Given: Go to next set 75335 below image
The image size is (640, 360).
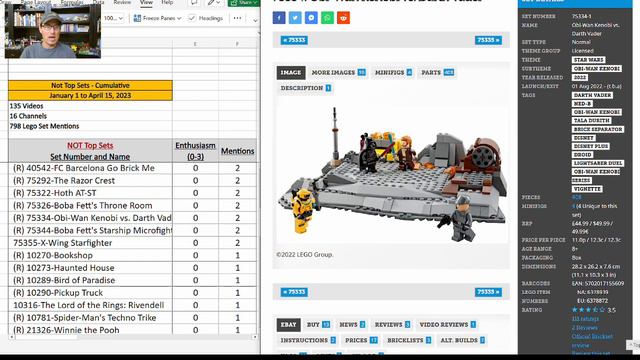Looking at the screenshot, I should 488,292.
